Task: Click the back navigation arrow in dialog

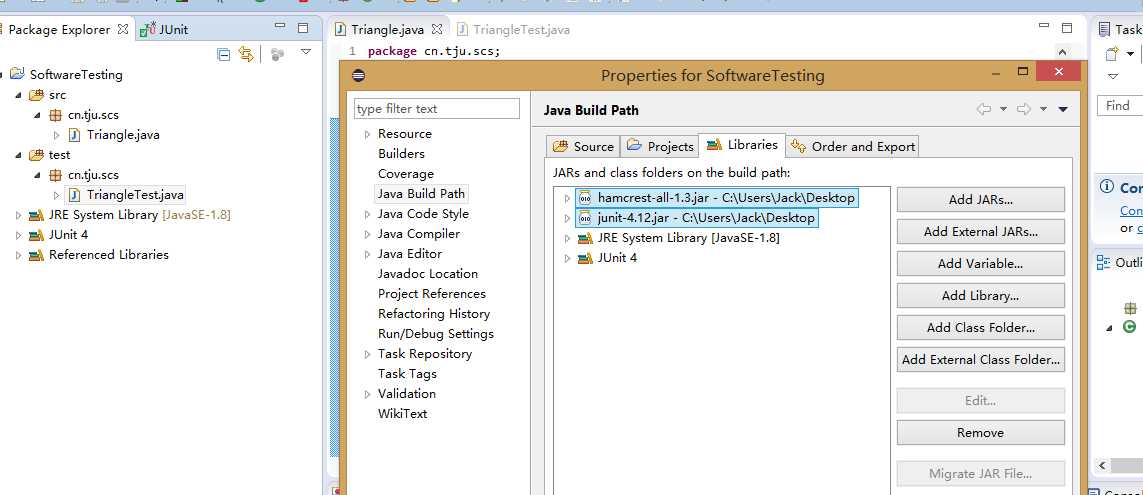Action: pyautogui.click(x=984, y=109)
